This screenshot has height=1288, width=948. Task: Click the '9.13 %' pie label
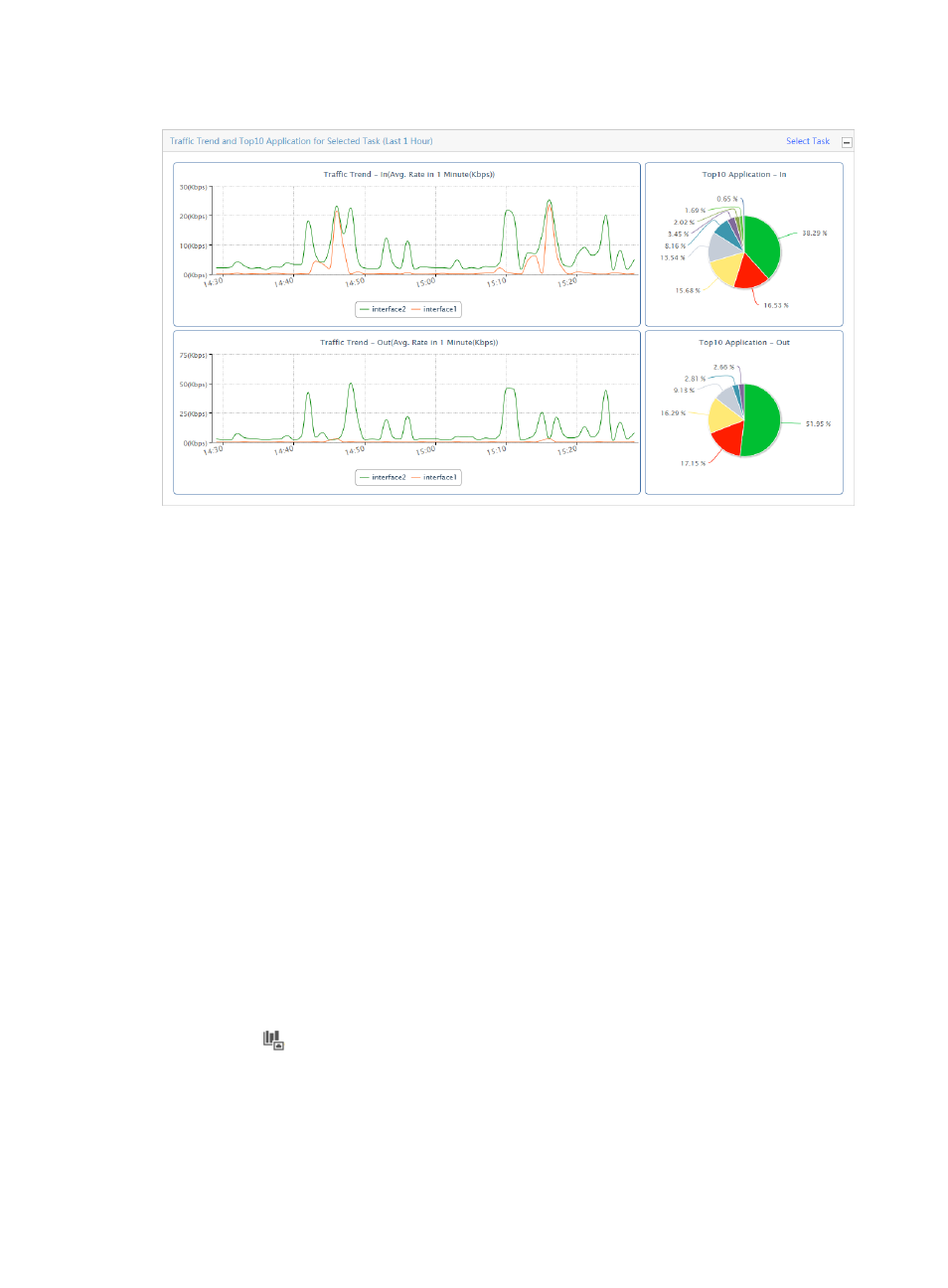point(684,390)
